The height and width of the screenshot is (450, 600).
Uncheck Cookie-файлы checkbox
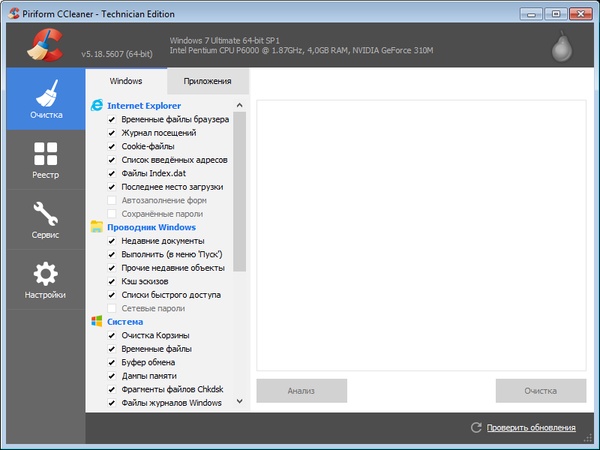(x=112, y=146)
